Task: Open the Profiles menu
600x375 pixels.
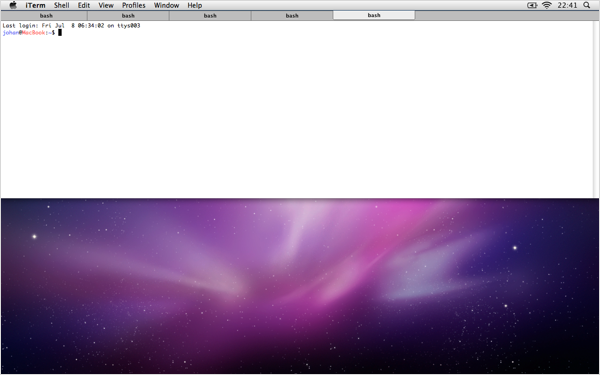Action: tap(134, 5)
